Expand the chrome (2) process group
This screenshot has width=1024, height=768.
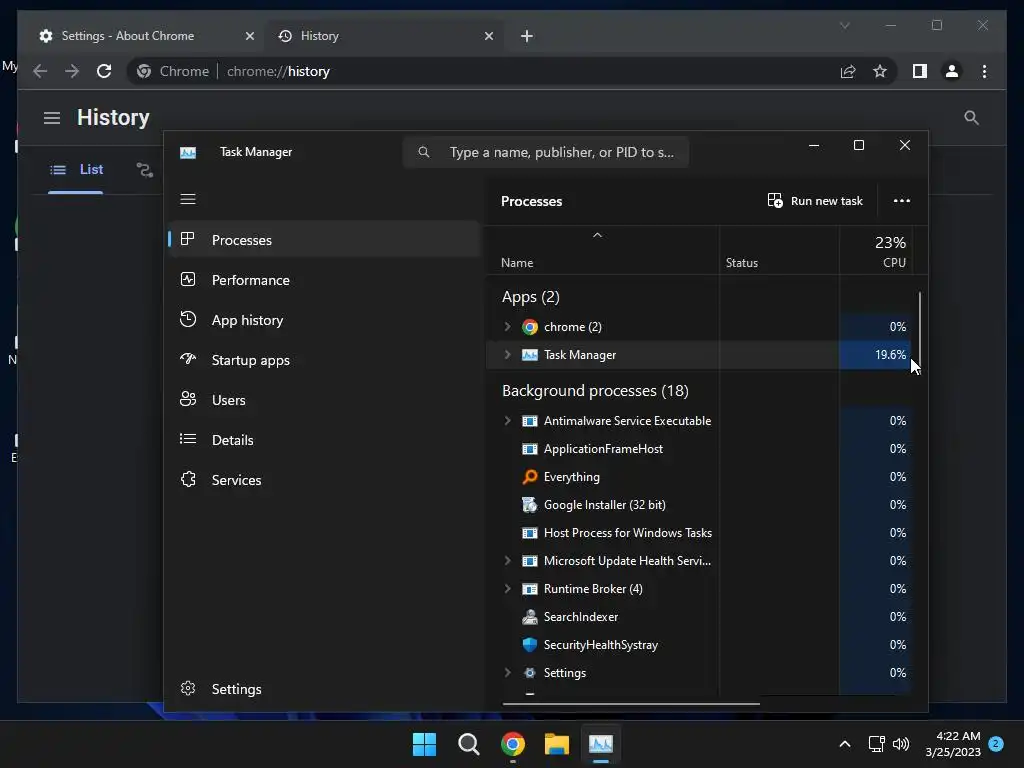[507, 327]
